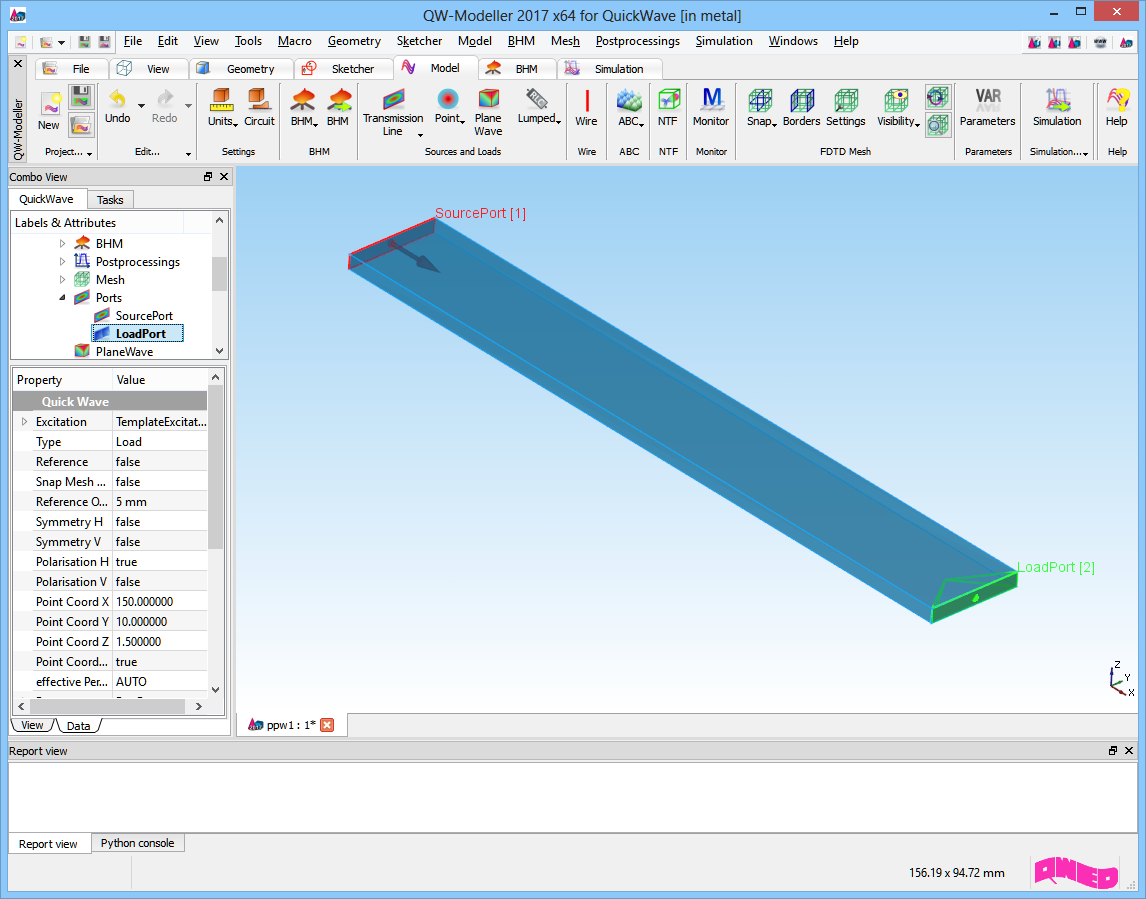Click the NTF box tool
This screenshot has height=899, width=1146.
click(668, 107)
